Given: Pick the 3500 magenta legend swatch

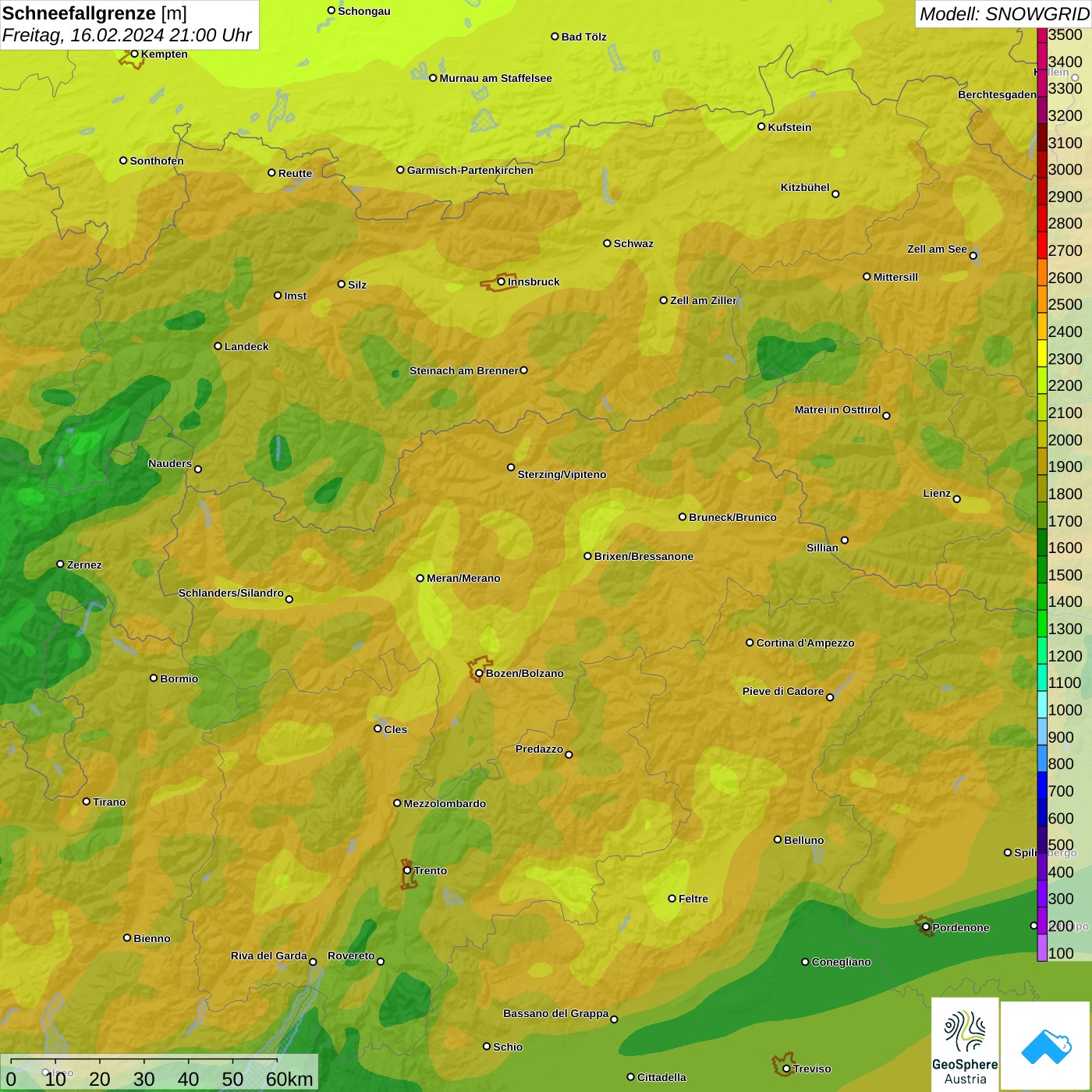Looking at the screenshot, I should [1042, 34].
